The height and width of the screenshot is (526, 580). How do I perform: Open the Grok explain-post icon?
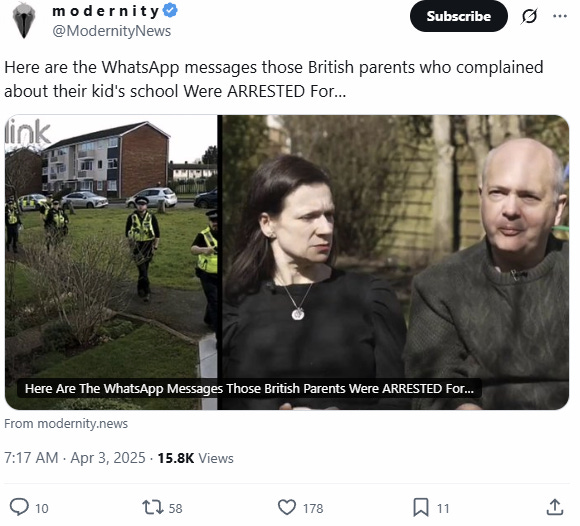[529, 16]
